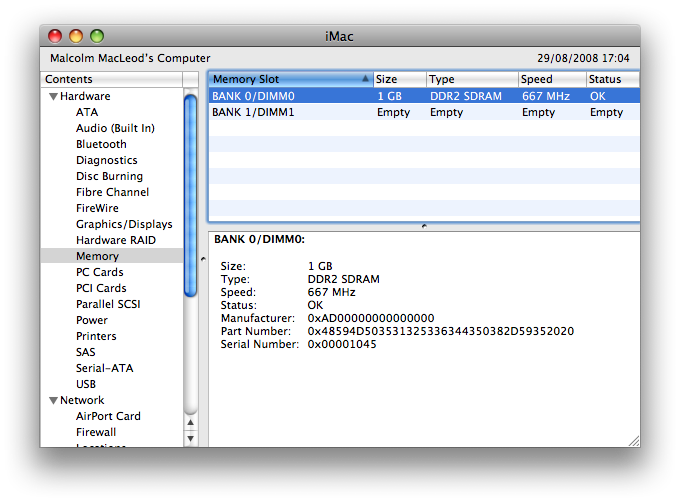Click the sidebar scroll down arrow
The width and height of the screenshot is (680, 502).
point(190,438)
